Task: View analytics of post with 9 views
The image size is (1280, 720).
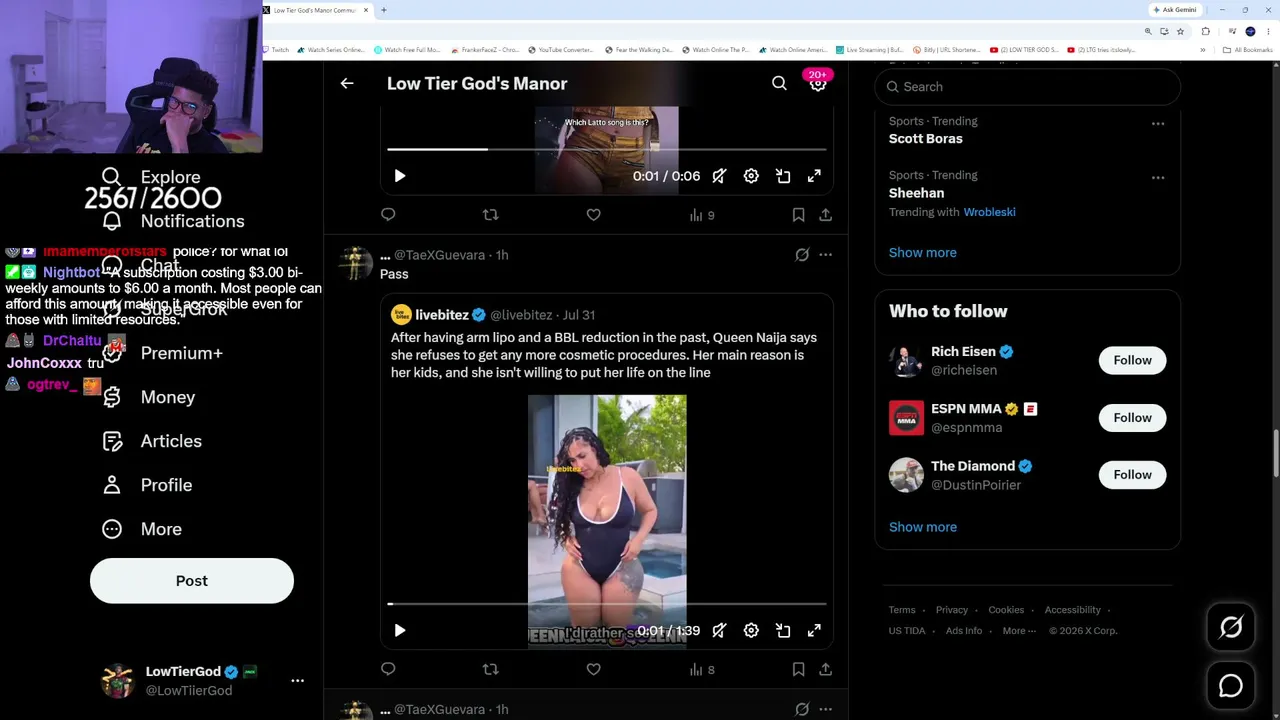Action: [701, 215]
